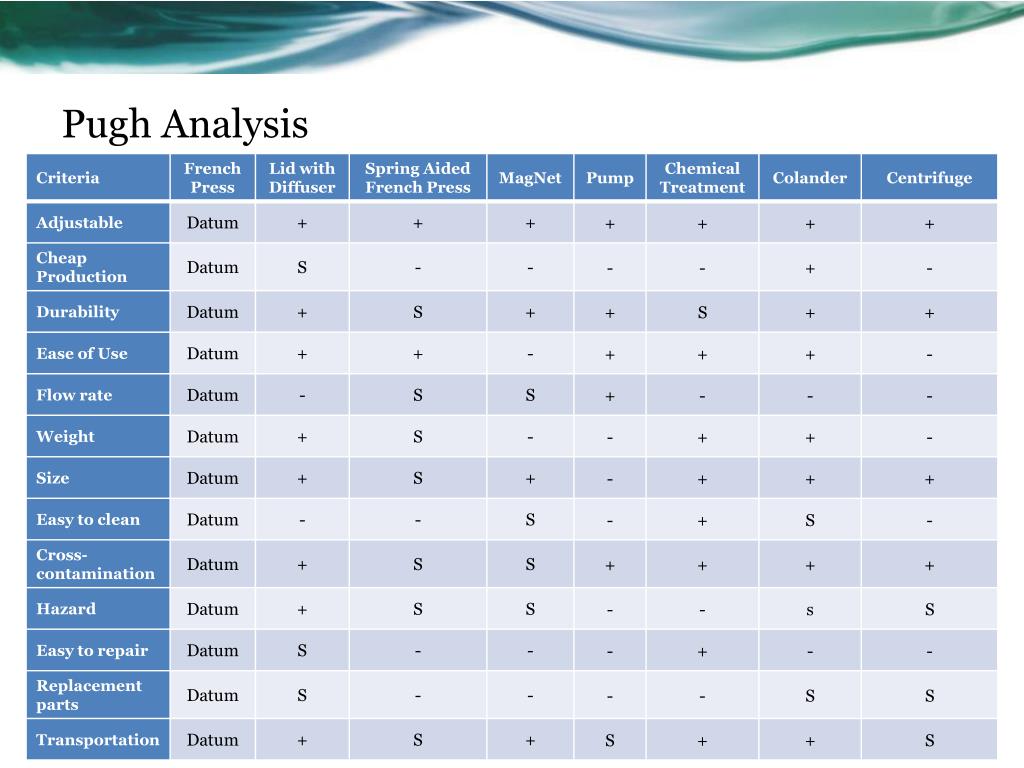The width and height of the screenshot is (1024, 768).
Task: Click "+" for Easy to repair under Chemical Treatment
Action: click(702, 652)
